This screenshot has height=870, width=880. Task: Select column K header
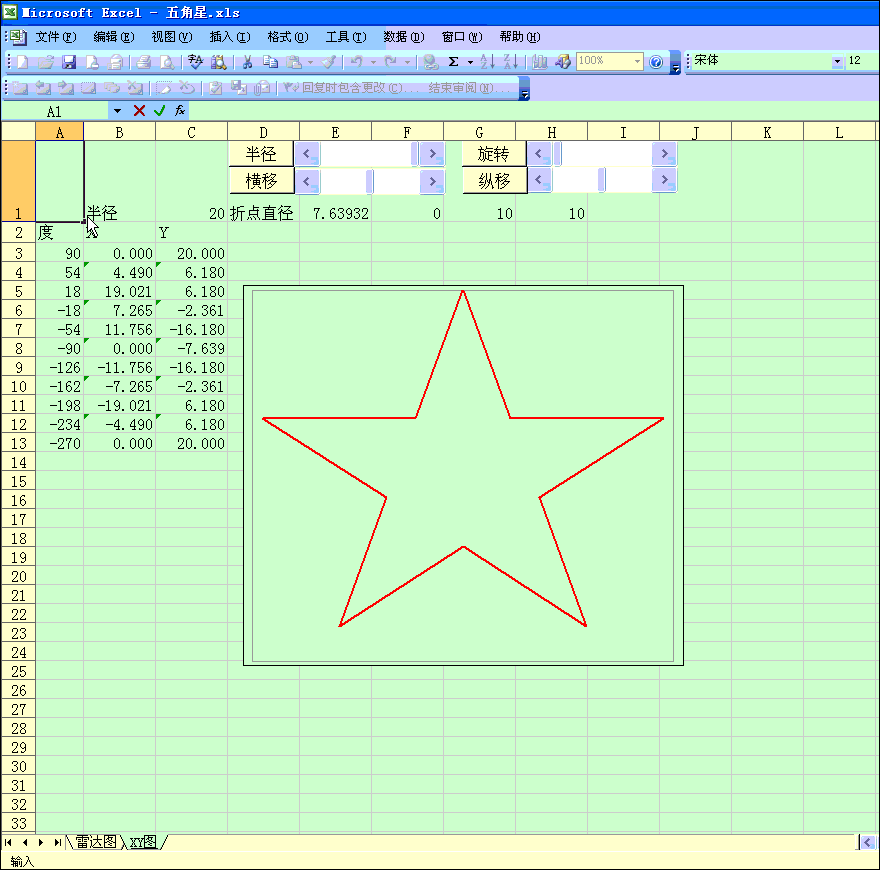(x=767, y=132)
